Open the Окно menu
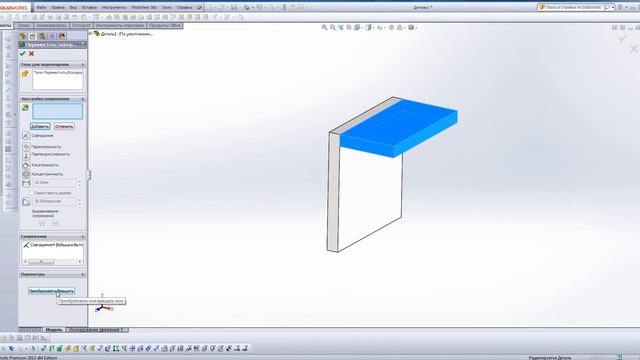This screenshot has width=640, height=360. coord(167,7)
